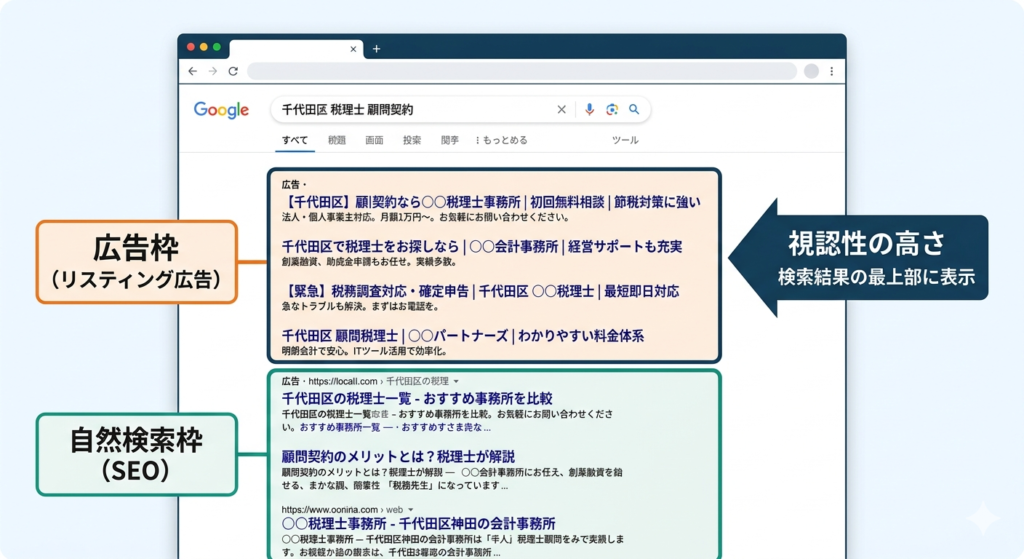Click the browser address bar
This screenshot has height=559, width=1024.
click(520, 72)
